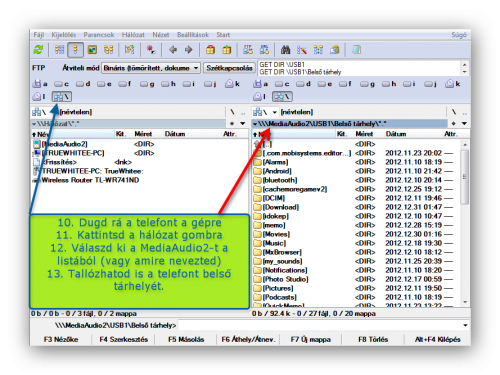500x375 pixels.
Task: Toggle the left panel network drive button
Action: click(62, 97)
